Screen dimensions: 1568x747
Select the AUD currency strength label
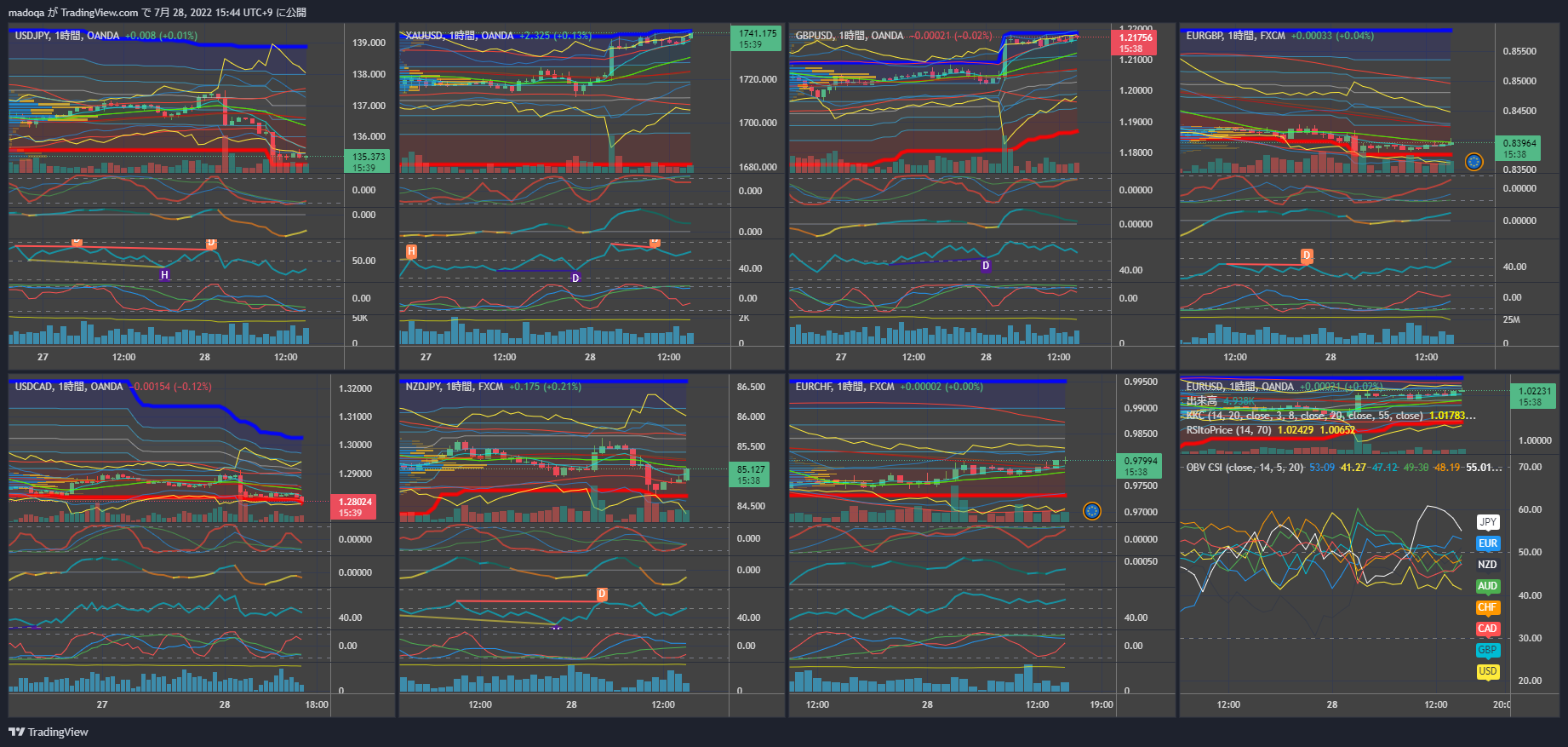click(x=1487, y=586)
